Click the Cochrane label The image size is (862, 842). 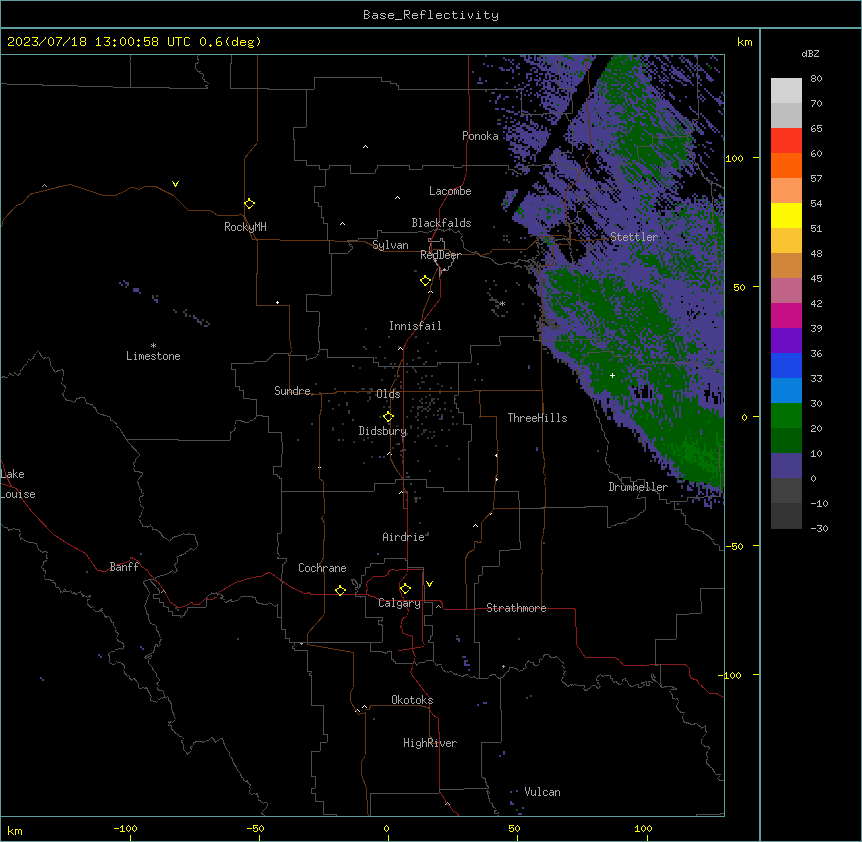pos(322,568)
